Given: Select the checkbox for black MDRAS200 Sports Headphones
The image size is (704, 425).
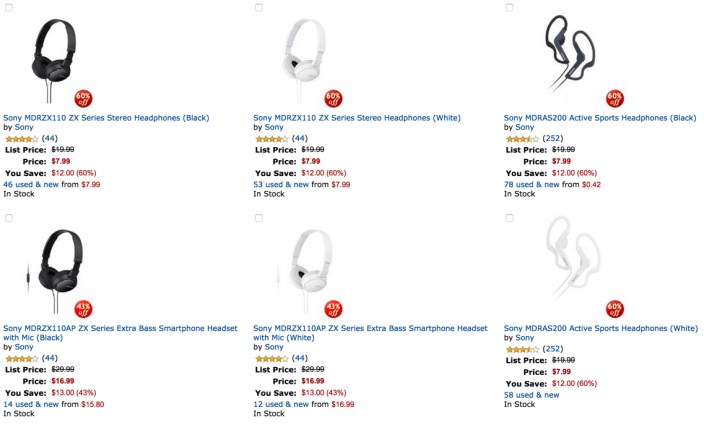Looking at the screenshot, I should point(509,7).
